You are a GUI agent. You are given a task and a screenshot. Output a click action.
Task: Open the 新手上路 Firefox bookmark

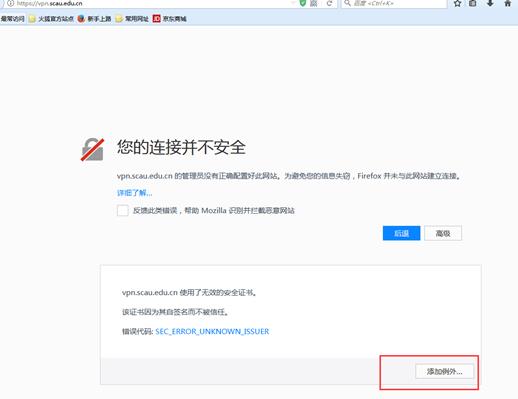coord(94,19)
